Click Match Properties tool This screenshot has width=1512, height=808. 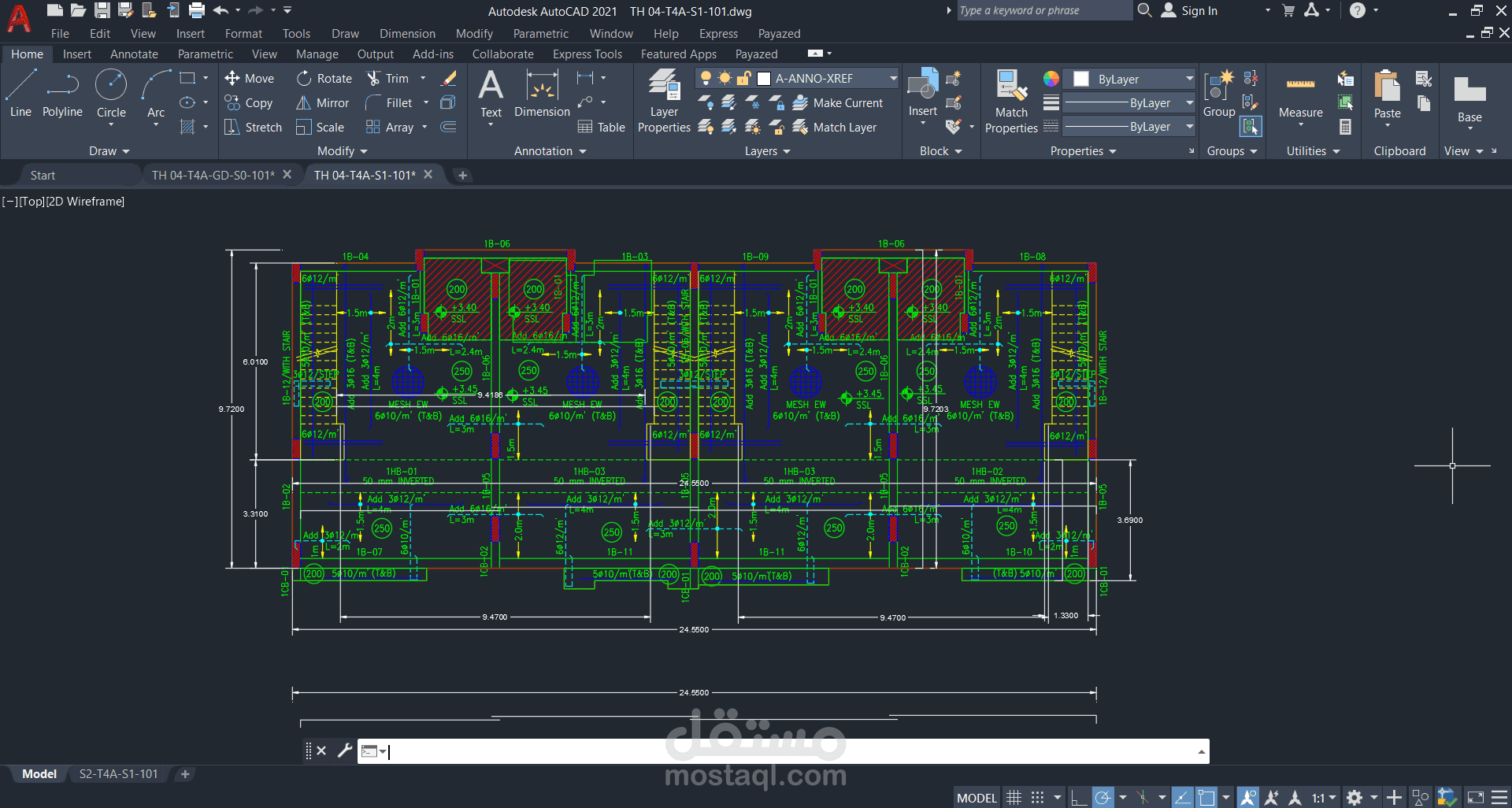pyautogui.click(x=1011, y=101)
